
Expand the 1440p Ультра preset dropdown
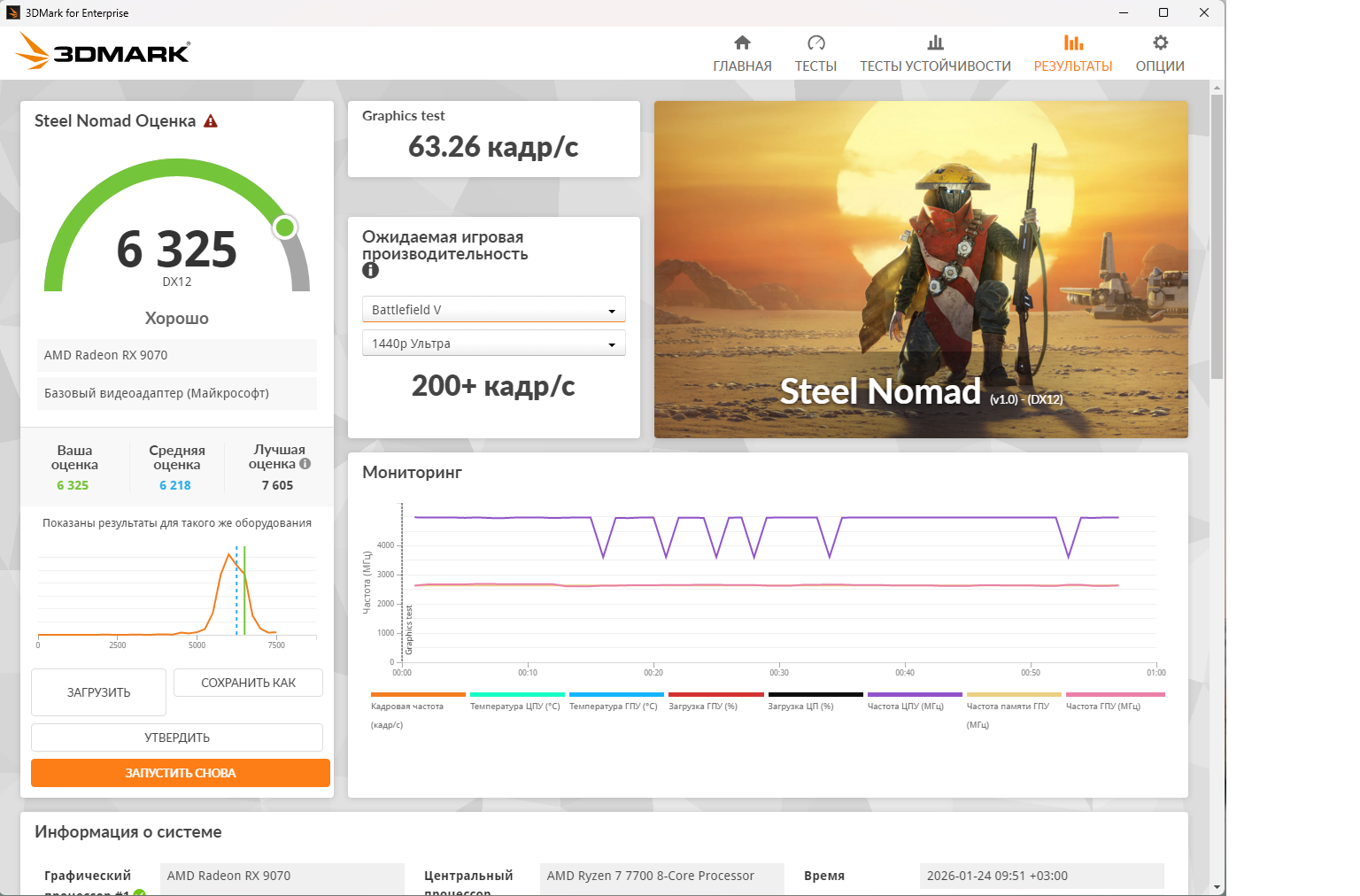pos(494,343)
